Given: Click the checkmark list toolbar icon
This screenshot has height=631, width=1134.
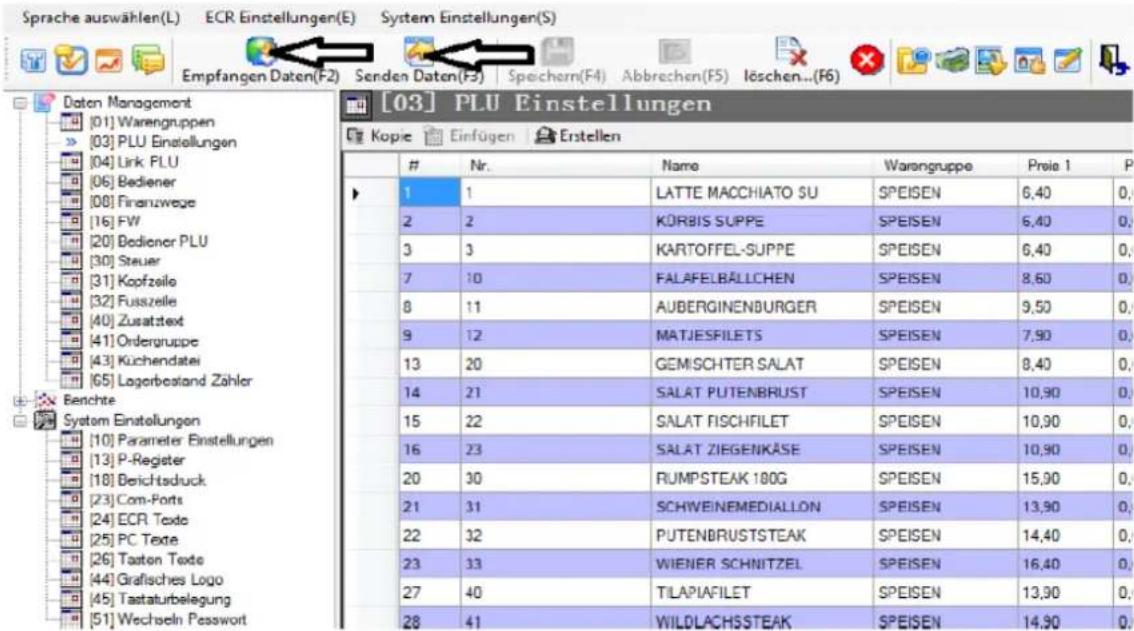Looking at the screenshot, I should 72,61.
